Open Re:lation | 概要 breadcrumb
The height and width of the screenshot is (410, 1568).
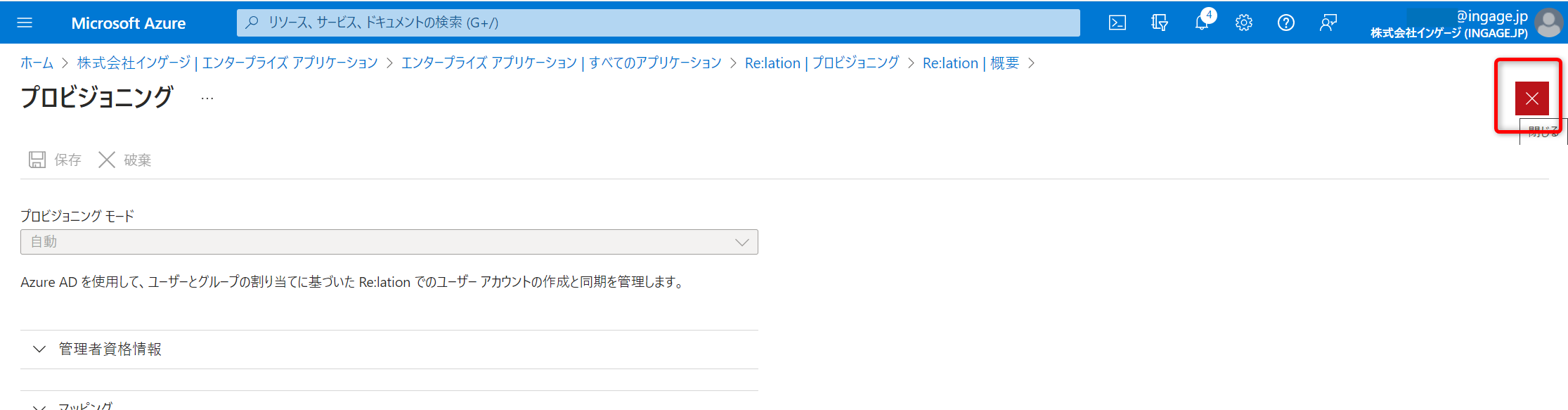tap(970, 63)
